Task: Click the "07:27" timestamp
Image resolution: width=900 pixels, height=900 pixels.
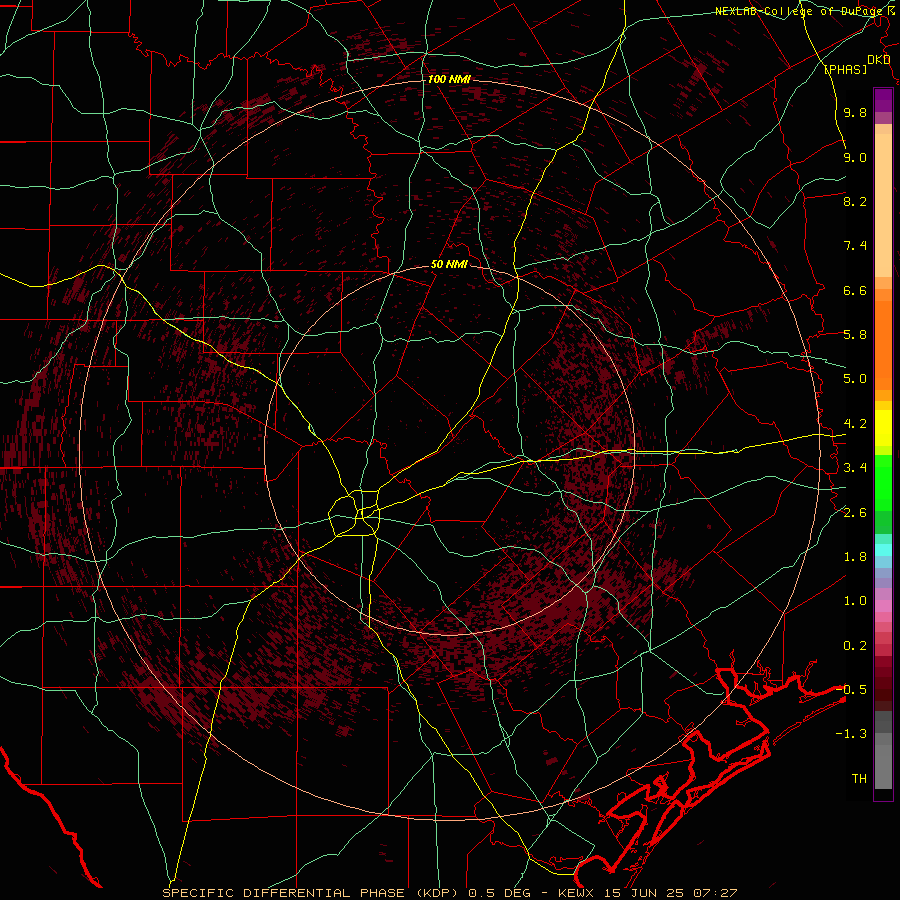Action: pos(718,893)
